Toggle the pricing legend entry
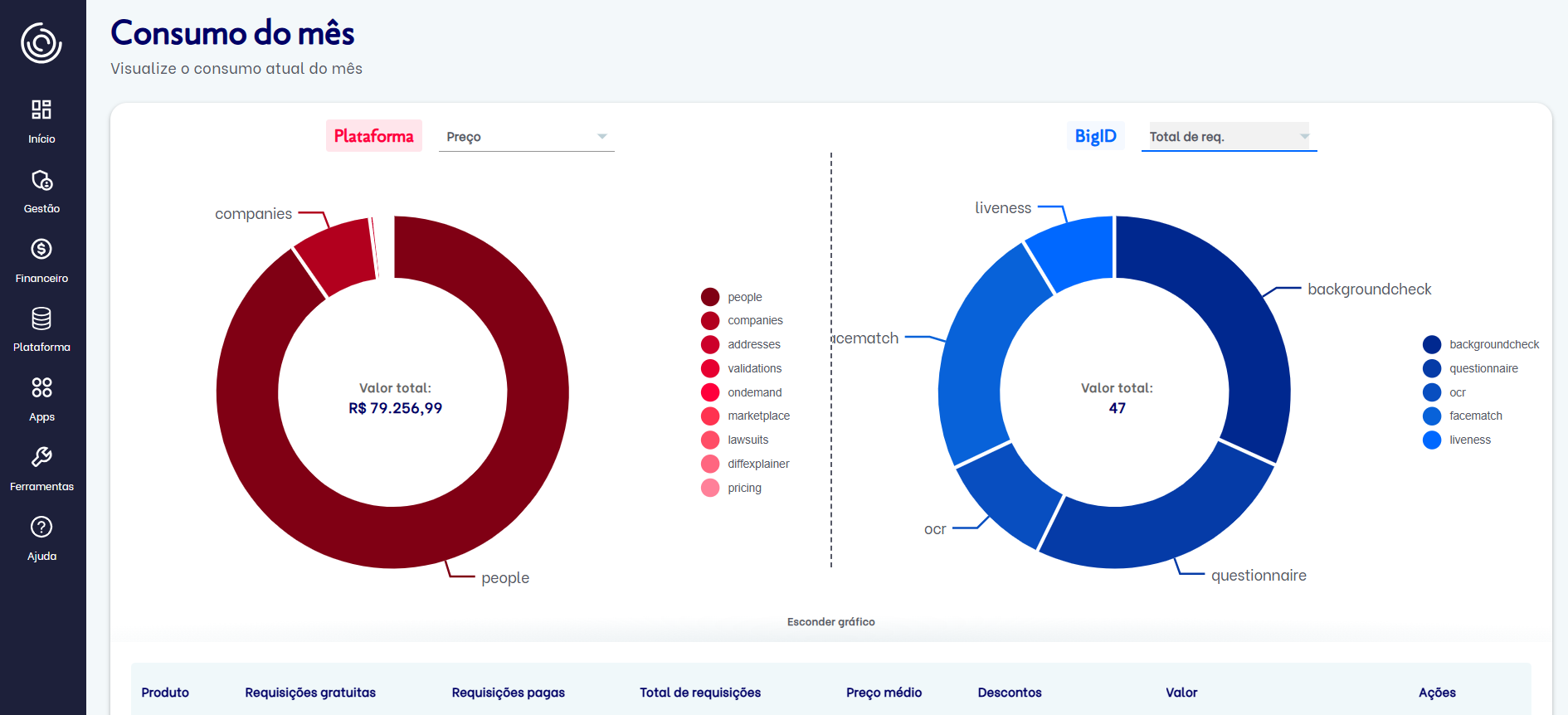Screen dimensions: 1568x715 (732, 488)
